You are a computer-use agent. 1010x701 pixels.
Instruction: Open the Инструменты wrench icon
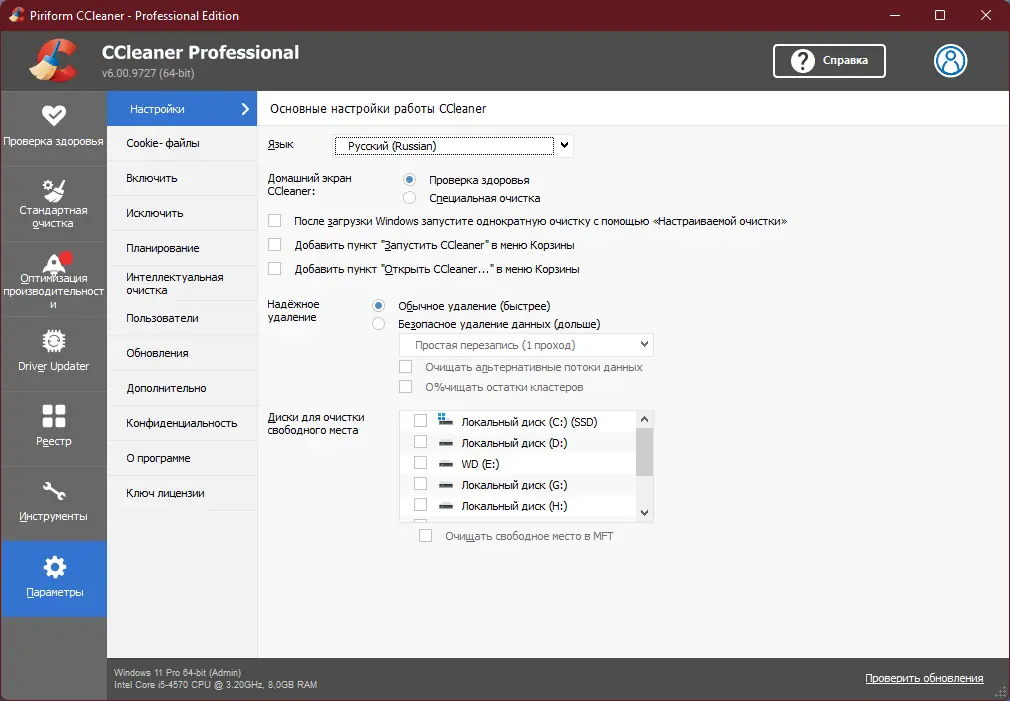(x=53, y=491)
